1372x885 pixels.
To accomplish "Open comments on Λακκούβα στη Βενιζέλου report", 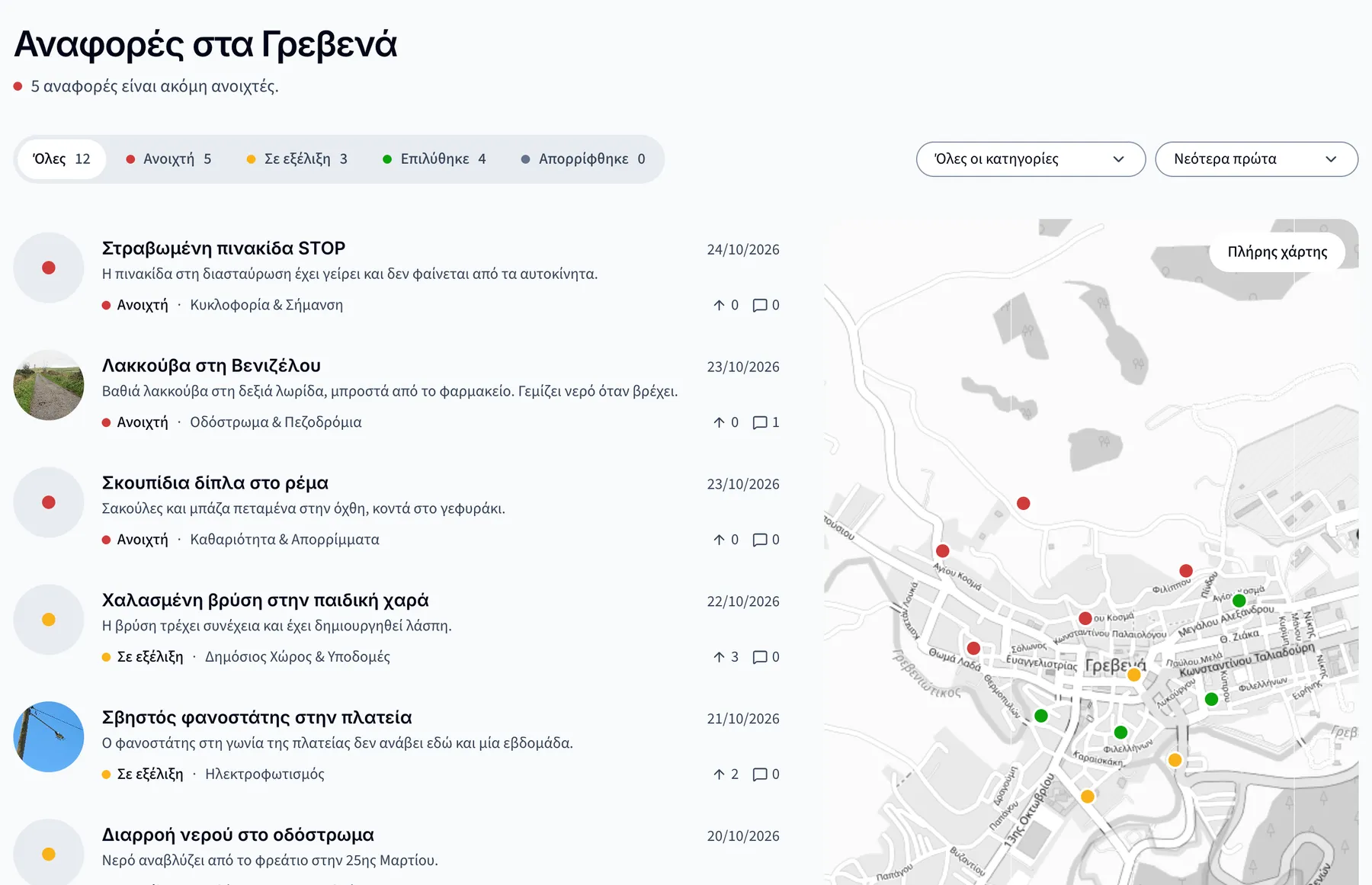I will (x=766, y=422).
